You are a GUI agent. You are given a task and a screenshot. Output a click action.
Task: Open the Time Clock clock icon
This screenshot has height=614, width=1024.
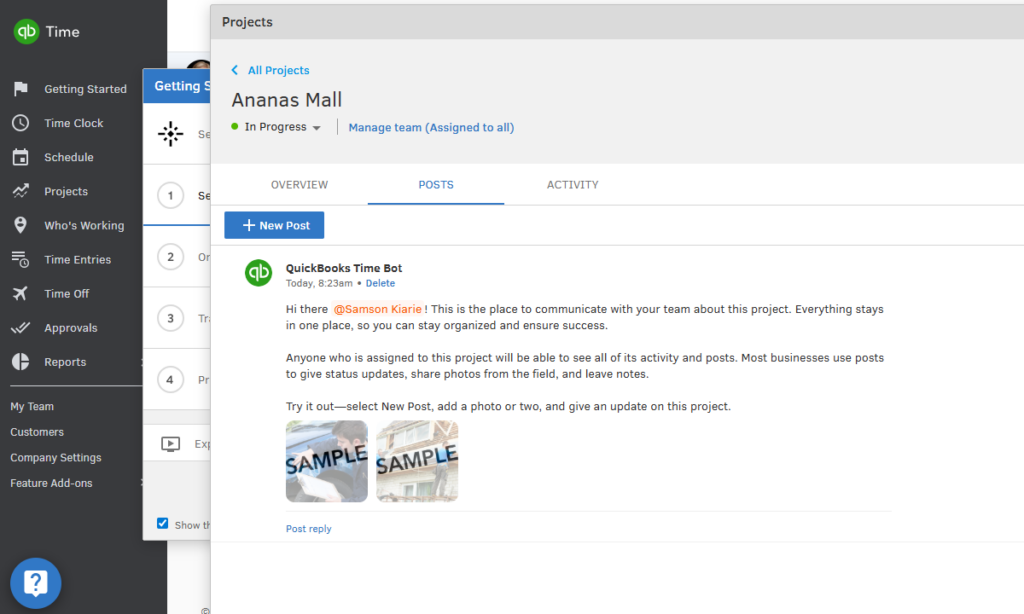pyautogui.click(x=21, y=123)
